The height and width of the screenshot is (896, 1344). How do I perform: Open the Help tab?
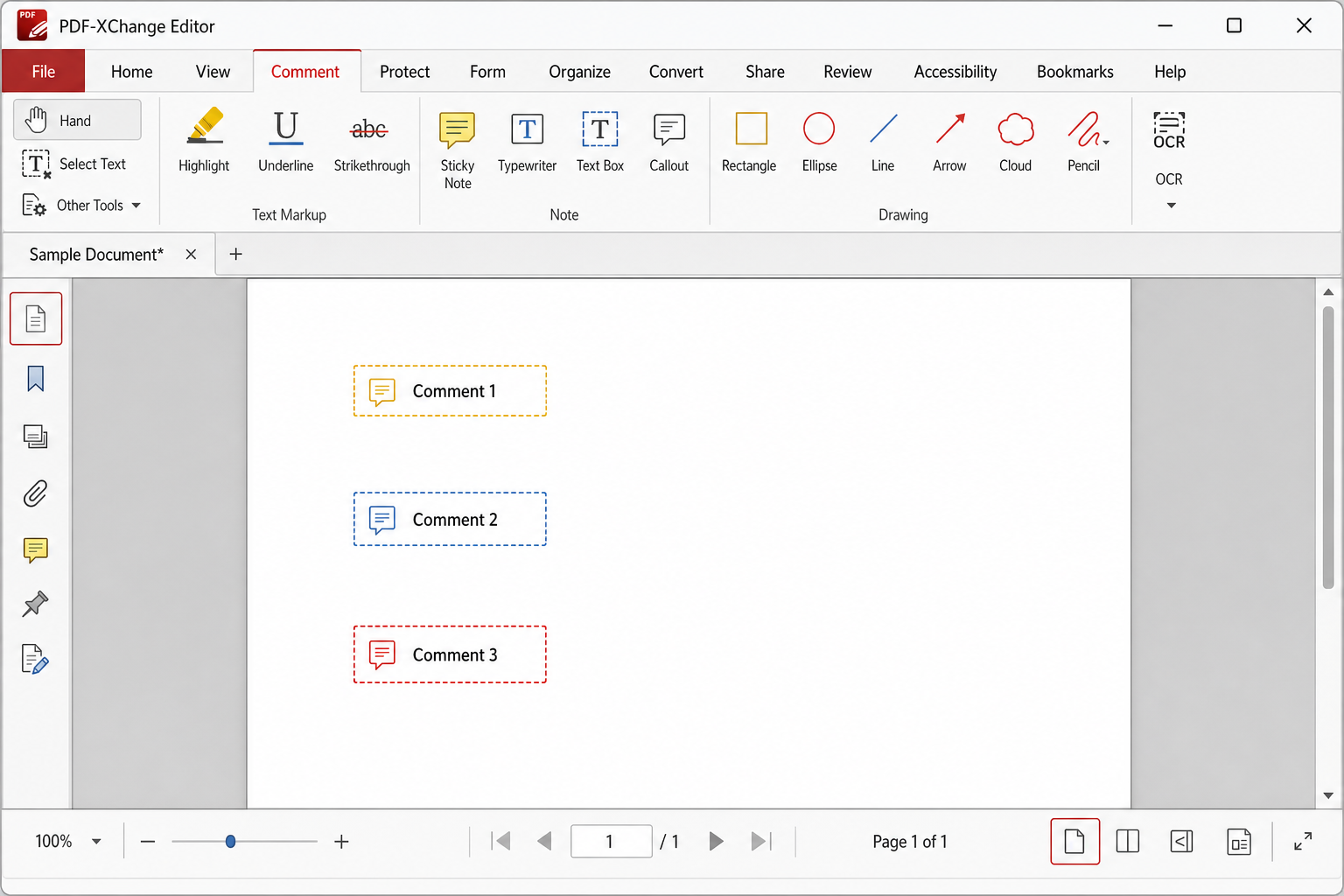coord(1170,72)
